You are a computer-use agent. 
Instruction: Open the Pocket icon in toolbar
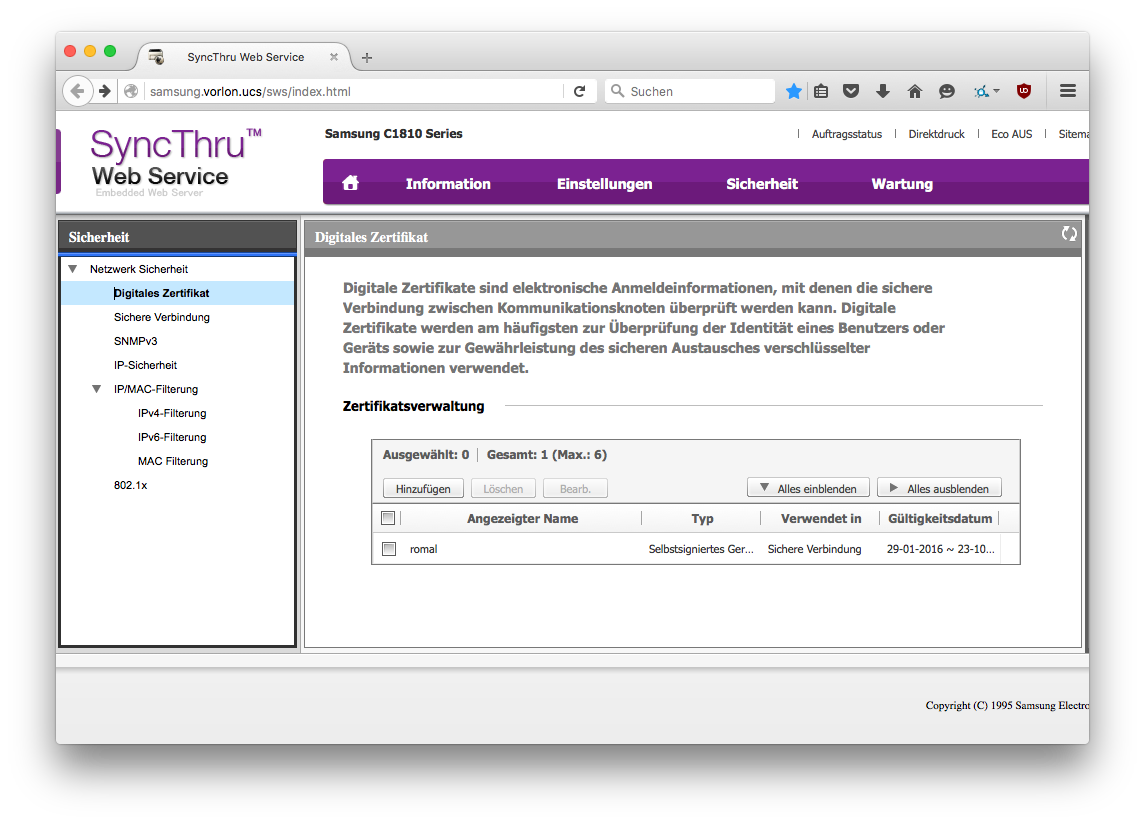[851, 91]
